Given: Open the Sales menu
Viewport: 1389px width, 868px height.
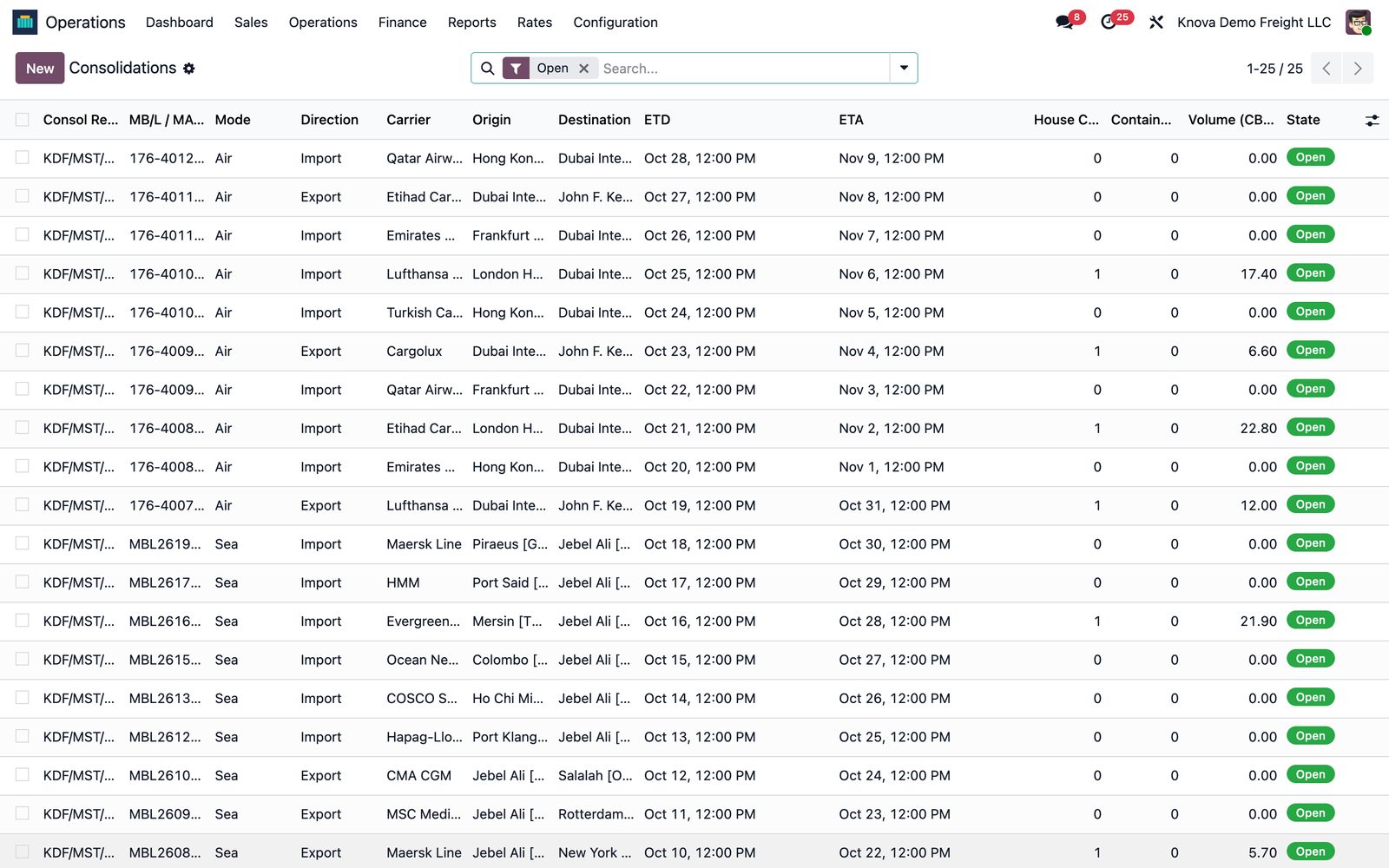Looking at the screenshot, I should tap(251, 23).
